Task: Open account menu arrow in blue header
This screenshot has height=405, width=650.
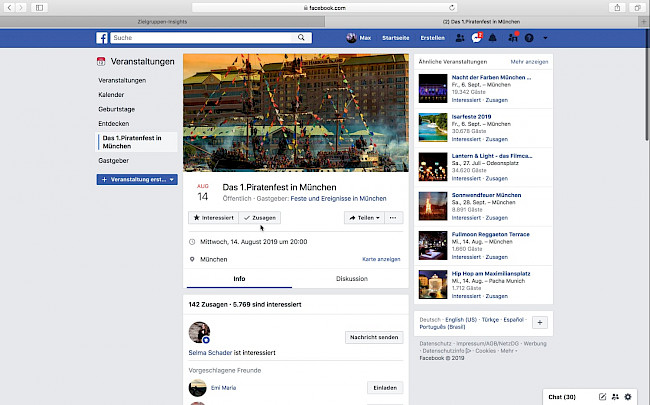Action: tap(544, 38)
